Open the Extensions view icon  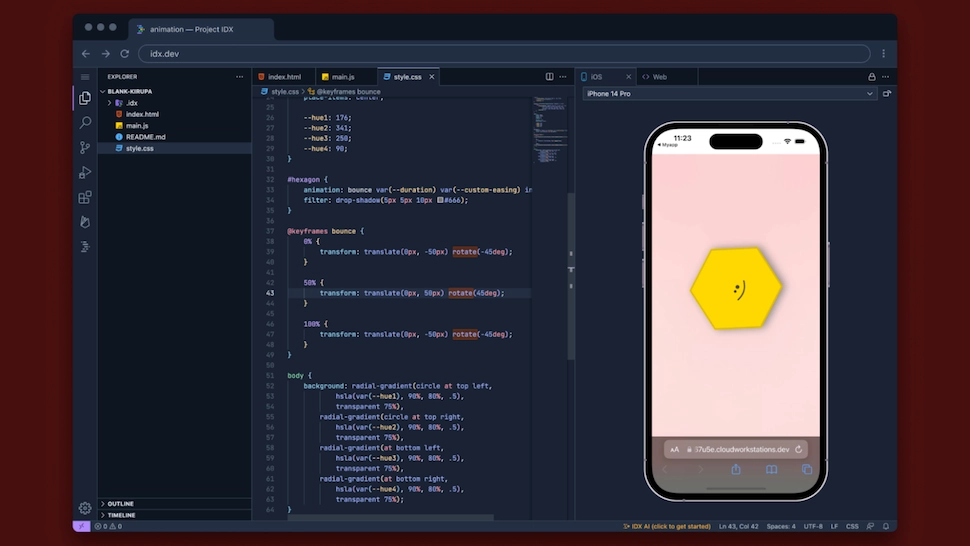coord(85,197)
